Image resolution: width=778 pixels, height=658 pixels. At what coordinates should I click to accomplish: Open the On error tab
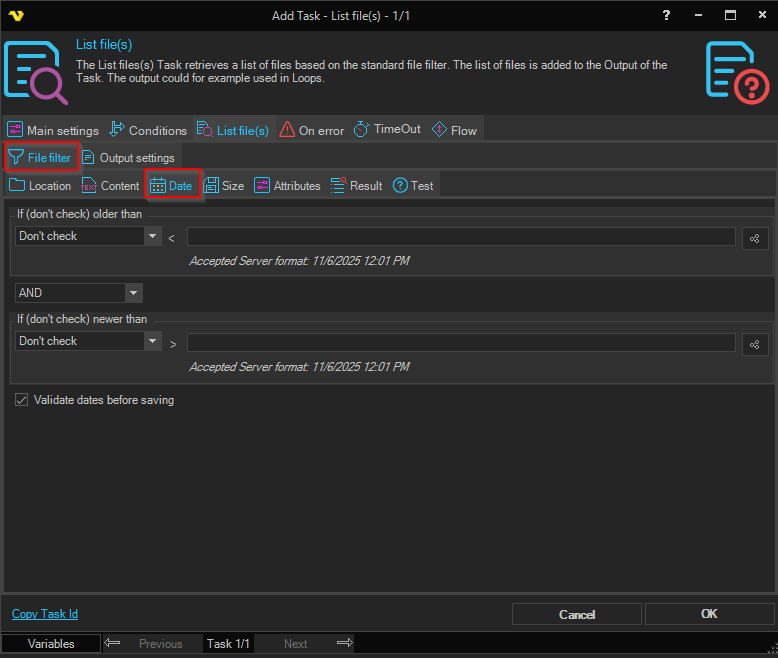point(312,130)
